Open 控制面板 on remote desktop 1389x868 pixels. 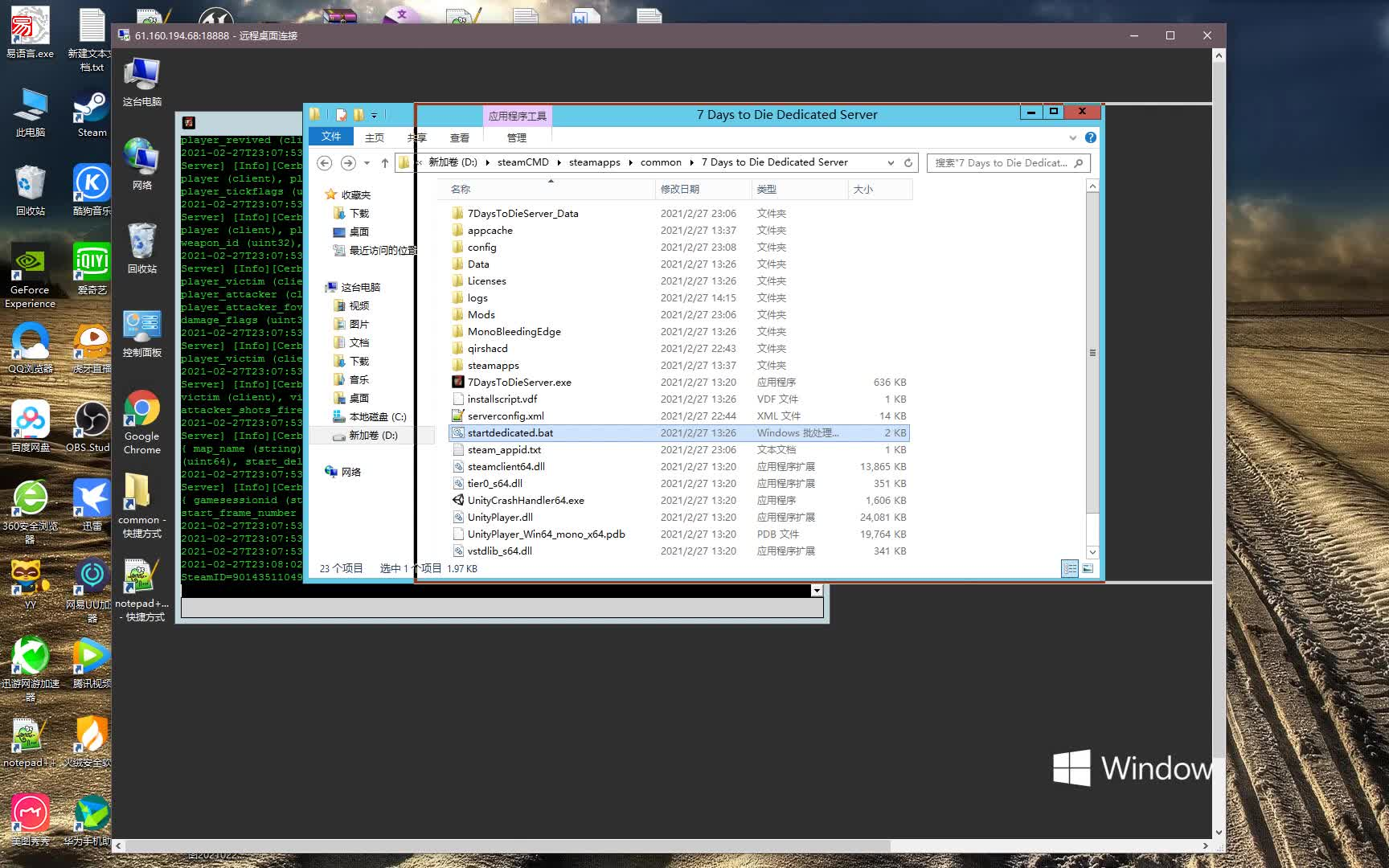click(141, 334)
